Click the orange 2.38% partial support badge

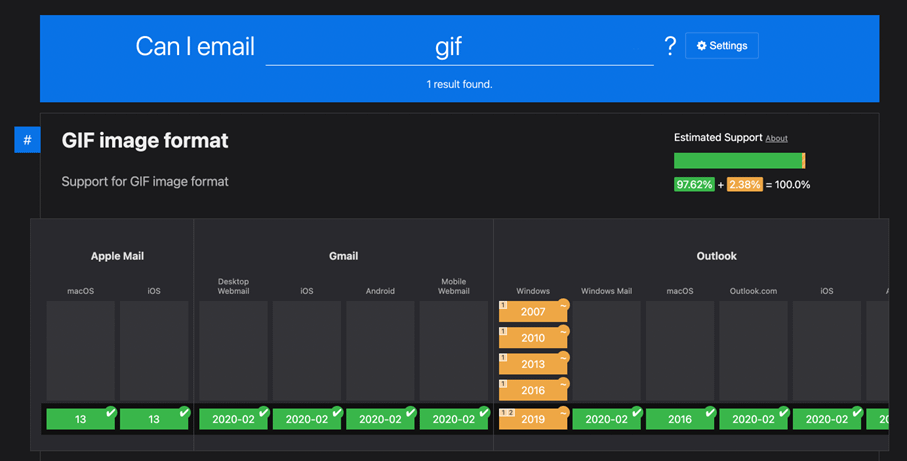pos(744,185)
